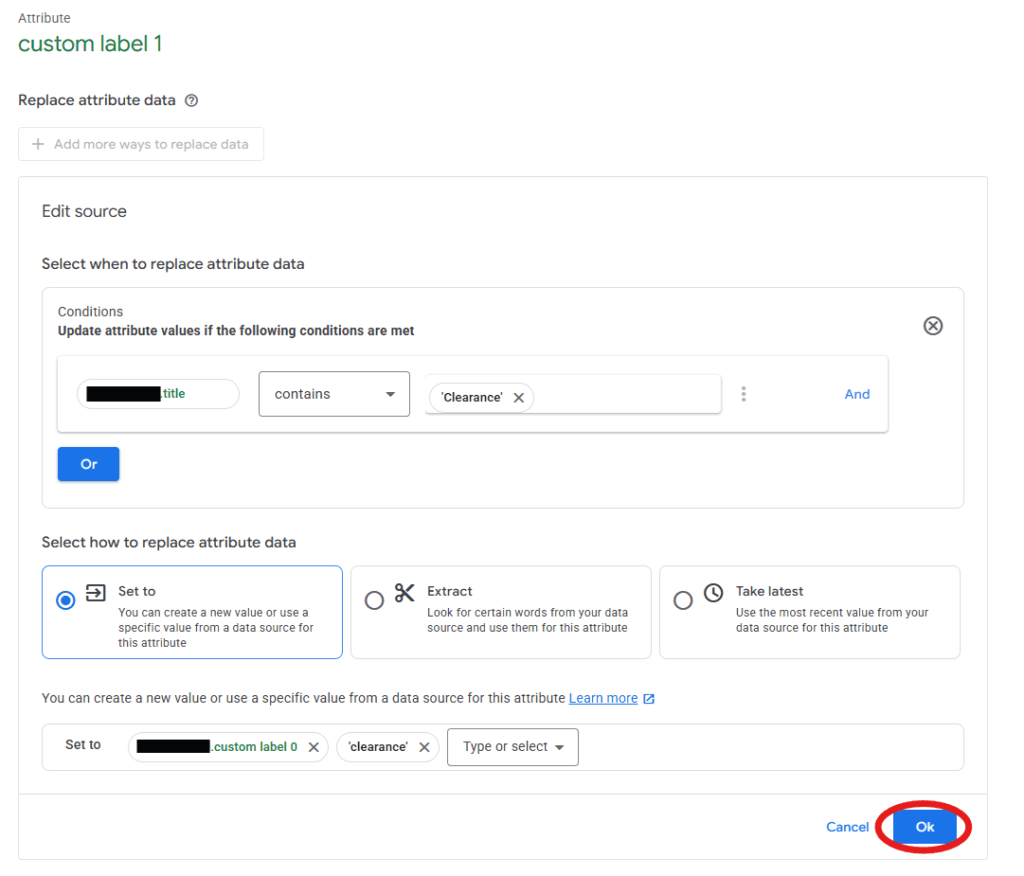Click the plus icon in Add more ways
Screen dimensions: 1024x876
click(x=38, y=144)
